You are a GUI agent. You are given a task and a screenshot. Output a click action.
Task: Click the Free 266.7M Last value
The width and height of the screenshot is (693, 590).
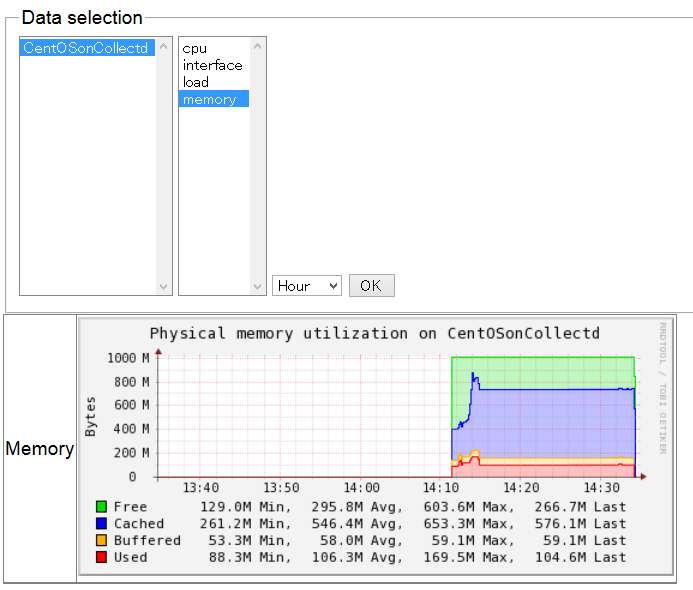tap(580, 506)
